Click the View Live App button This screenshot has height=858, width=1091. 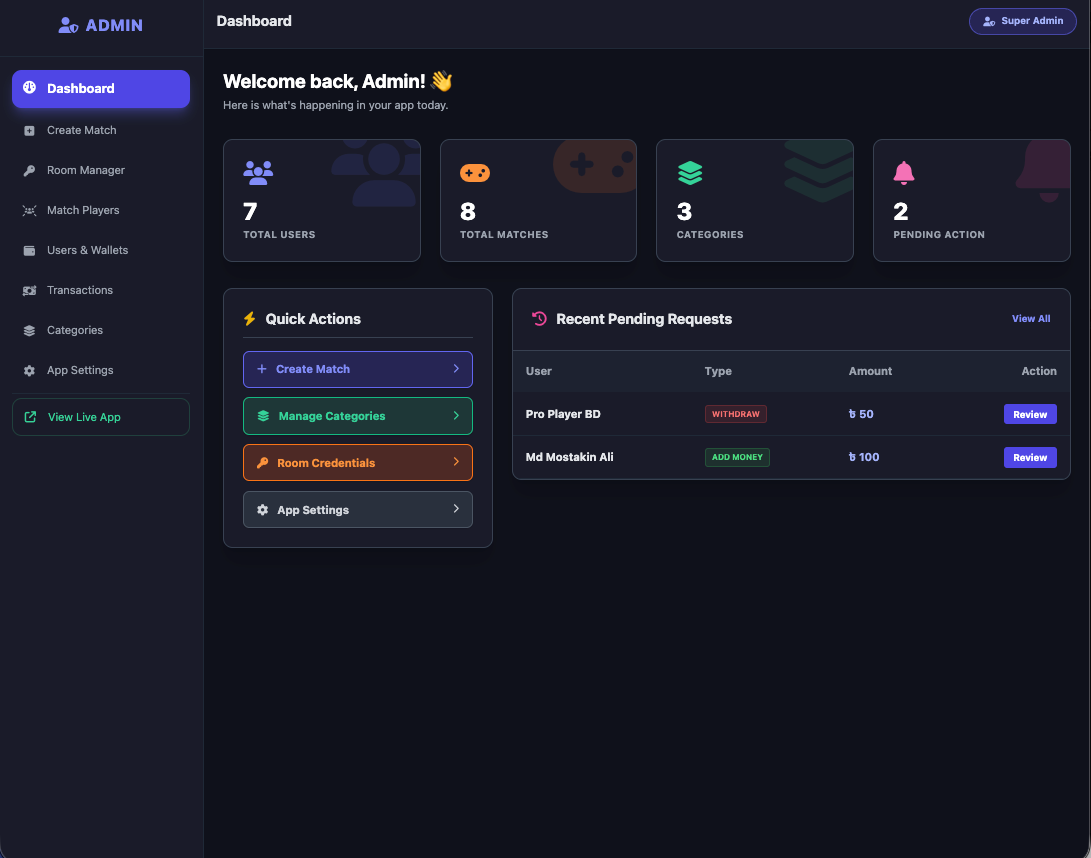click(101, 417)
